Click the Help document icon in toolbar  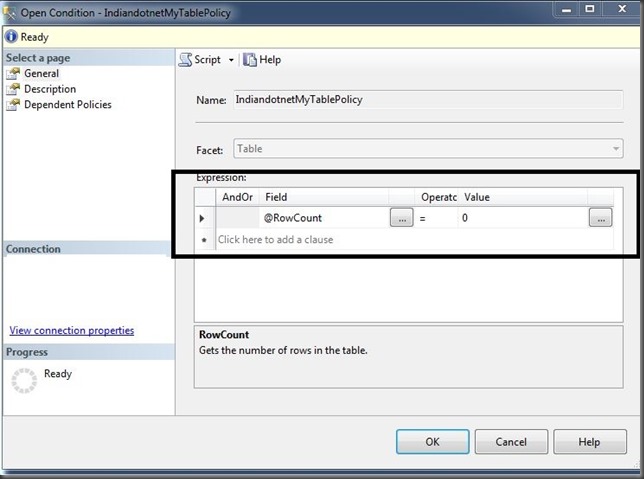click(x=249, y=60)
